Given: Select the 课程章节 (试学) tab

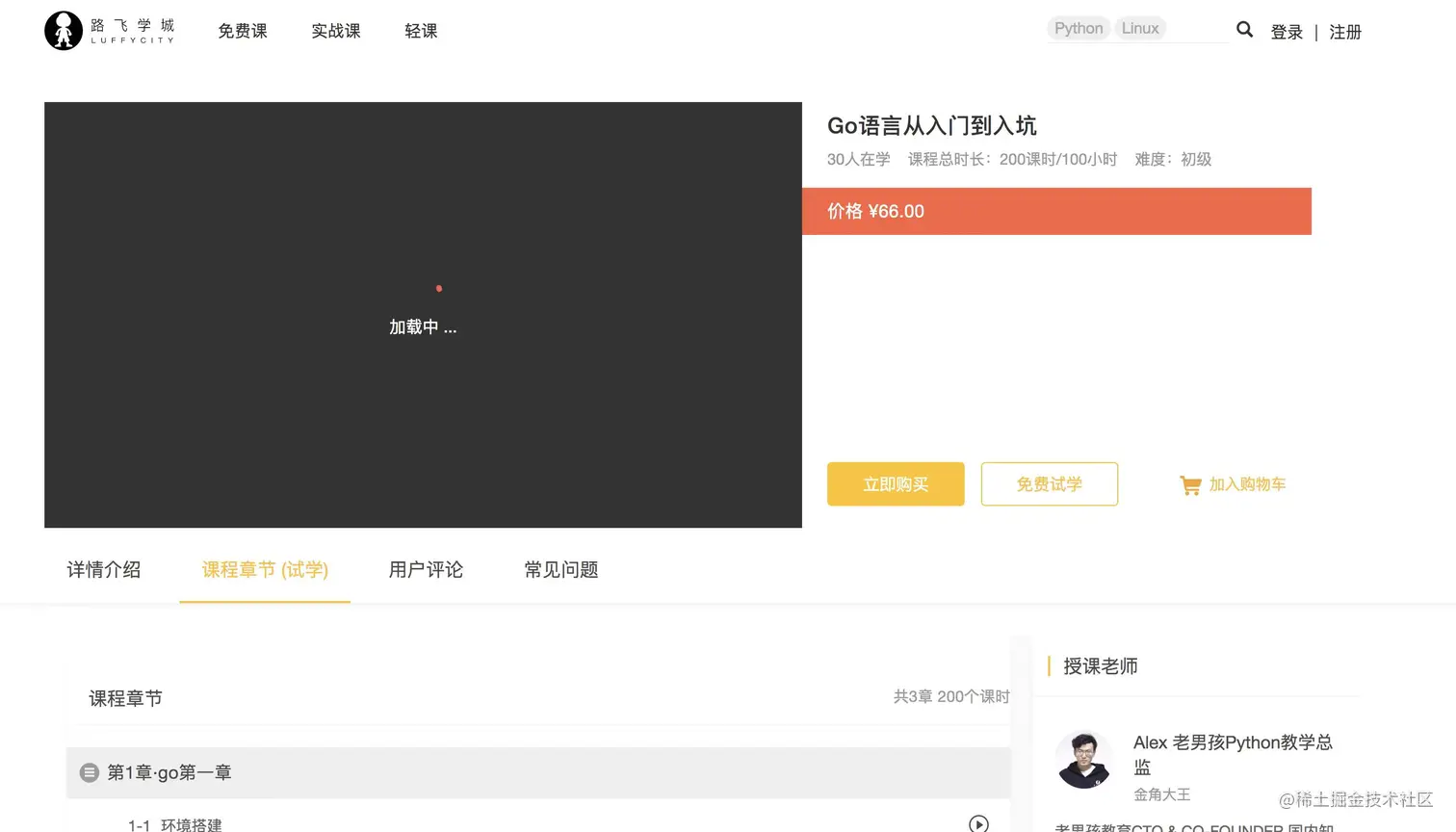Looking at the screenshot, I should pos(264,570).
